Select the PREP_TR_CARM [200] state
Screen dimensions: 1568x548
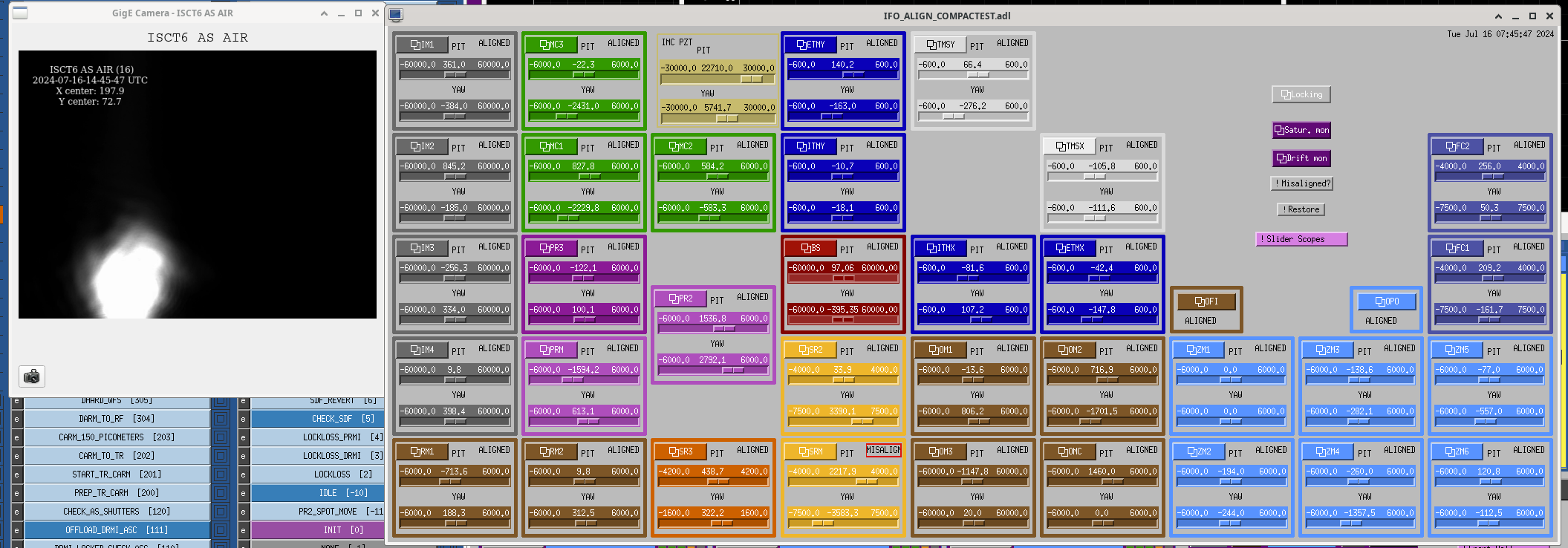point(117,493)
